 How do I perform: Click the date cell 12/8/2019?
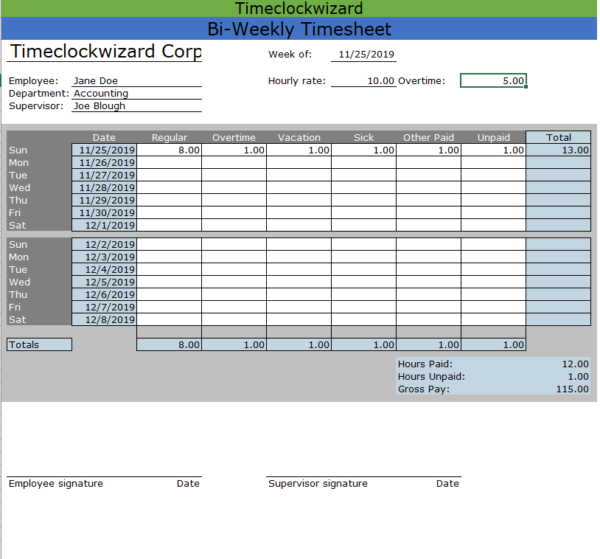point(104,319)
